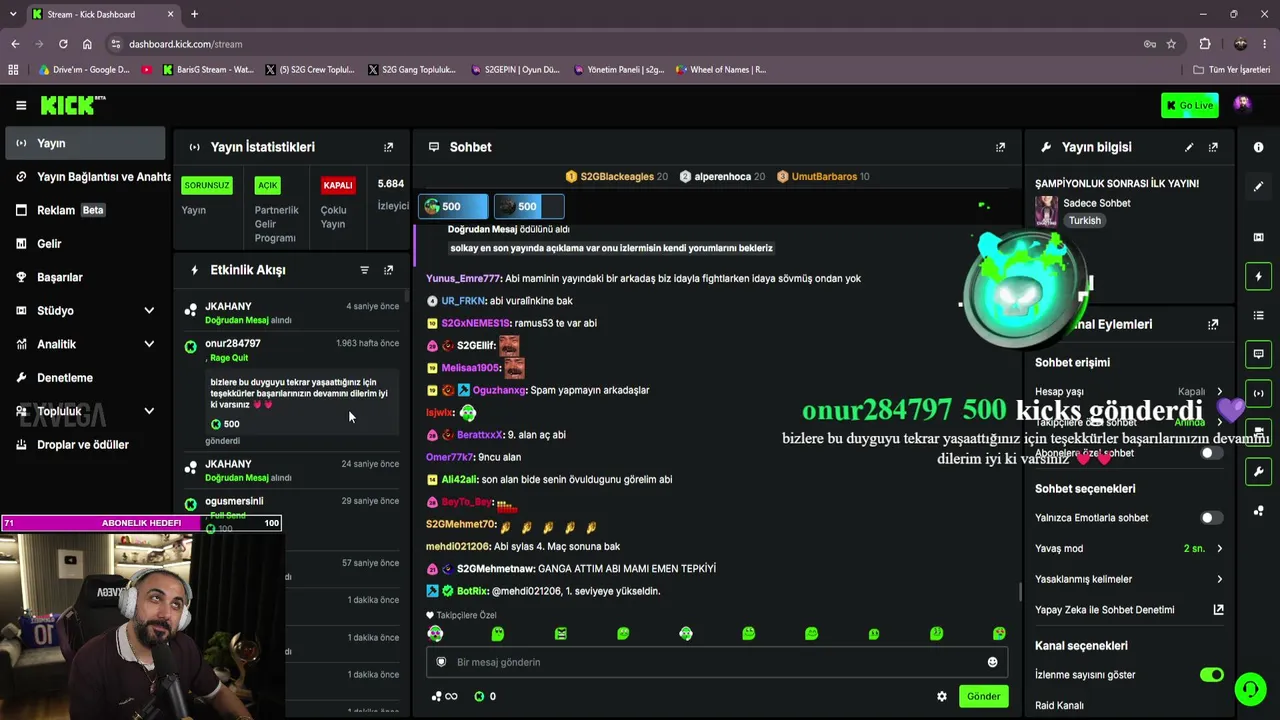Open the Raid Kanalı option
The image size is (1280, 720).
tap(1059, 706)
